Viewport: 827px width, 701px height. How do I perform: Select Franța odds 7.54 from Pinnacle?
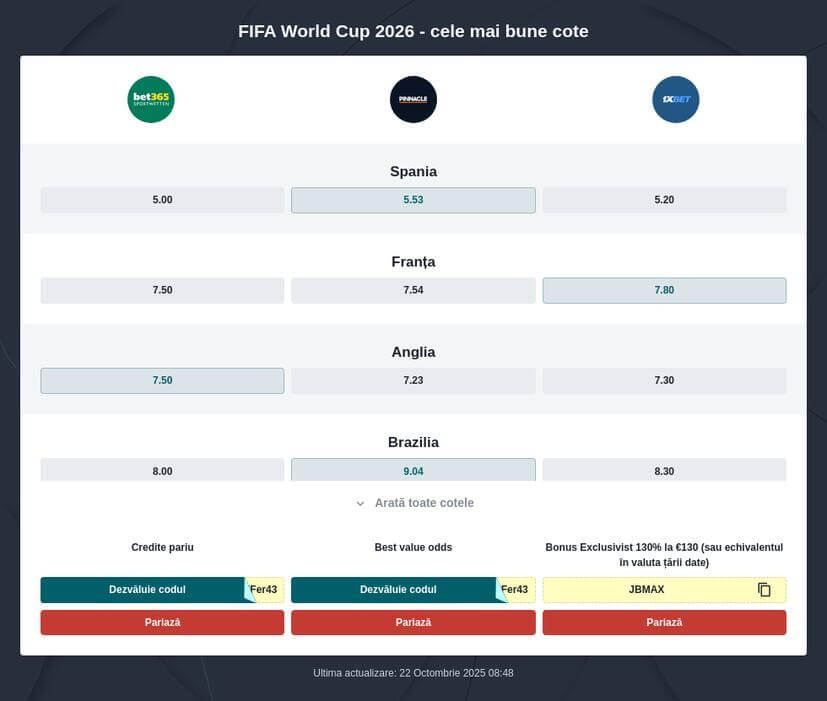[413, 290]
